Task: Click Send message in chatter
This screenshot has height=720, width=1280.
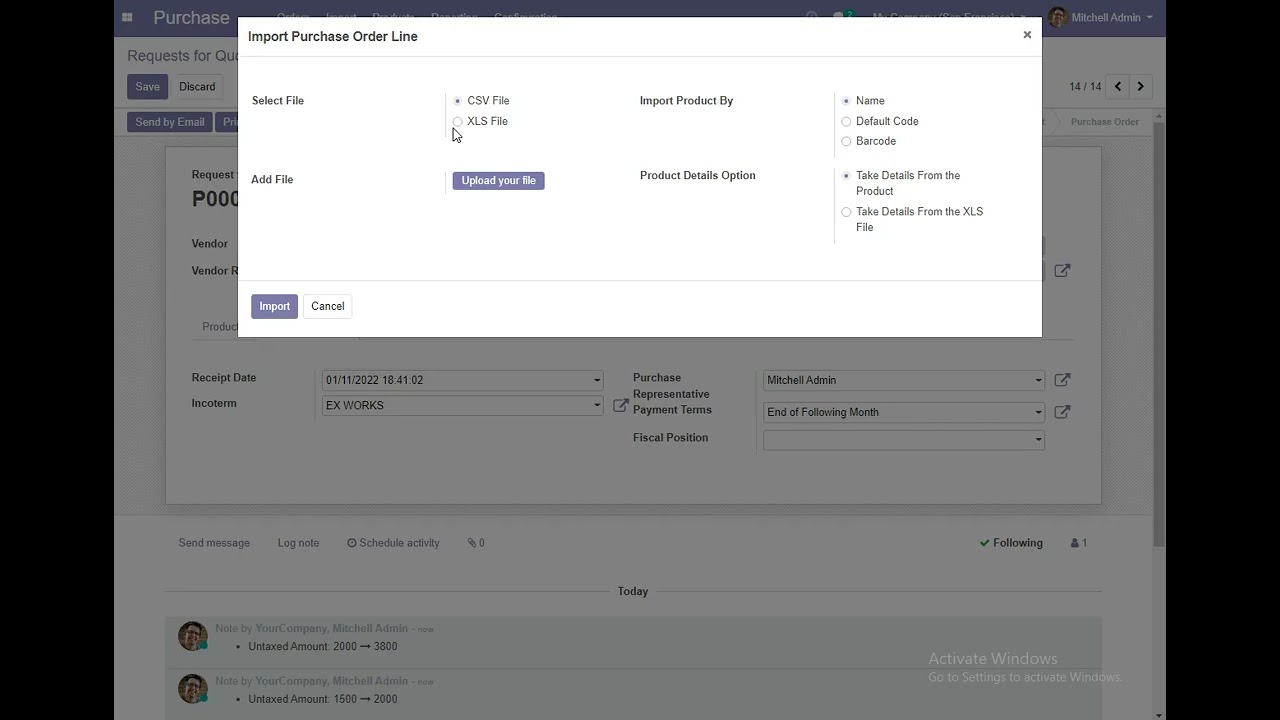Action: (214, 543)
